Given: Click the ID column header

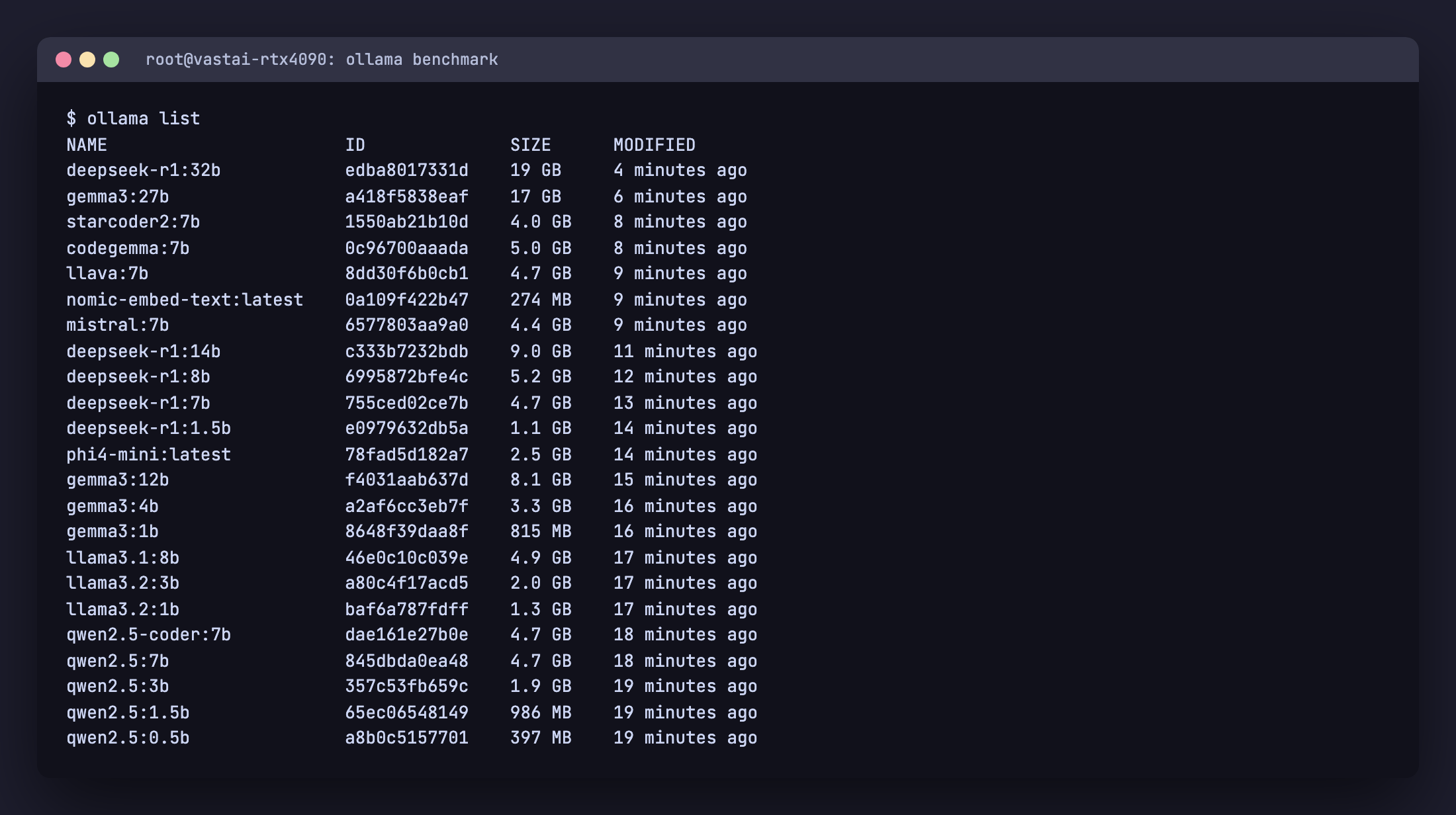Looking at the screenshot, I should tap(355, 145).
